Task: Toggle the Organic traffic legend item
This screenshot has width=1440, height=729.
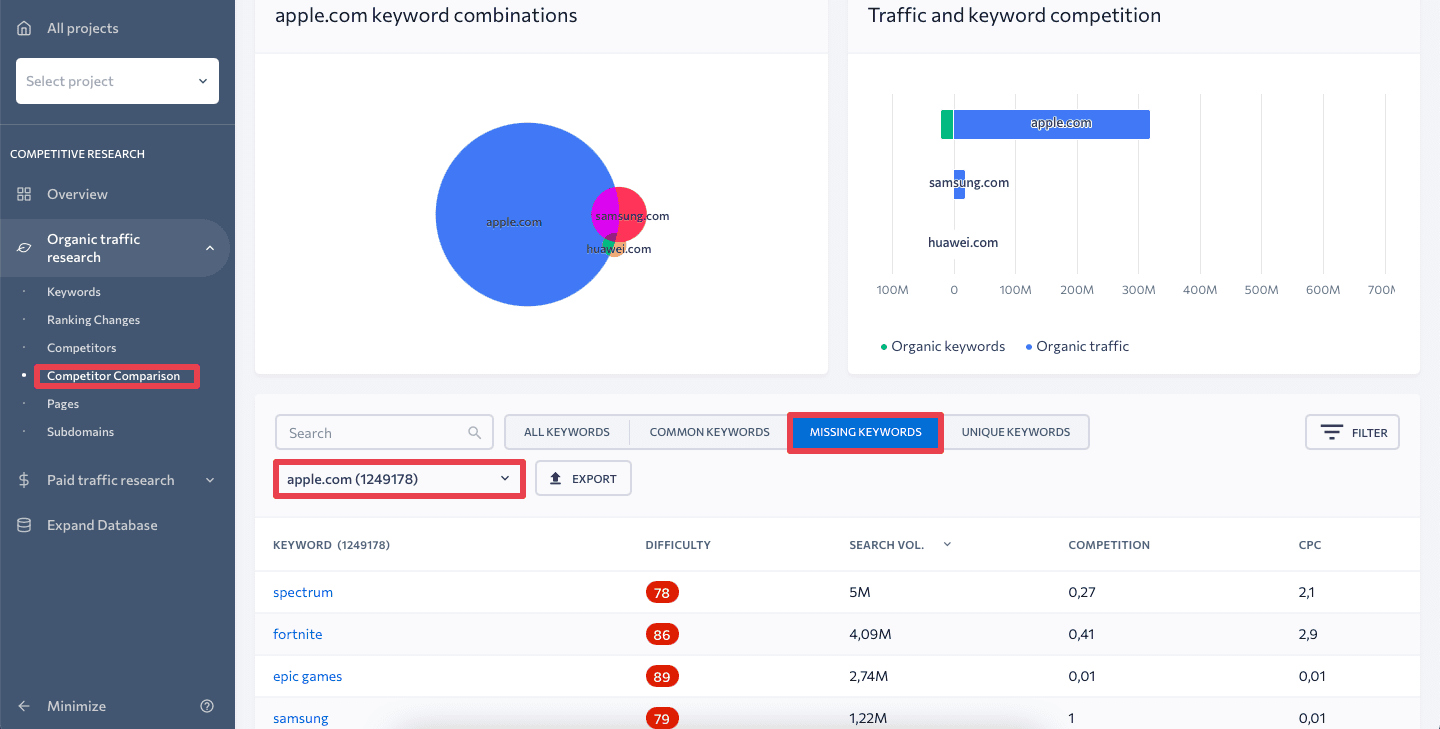Action: tap(1077, 346)
